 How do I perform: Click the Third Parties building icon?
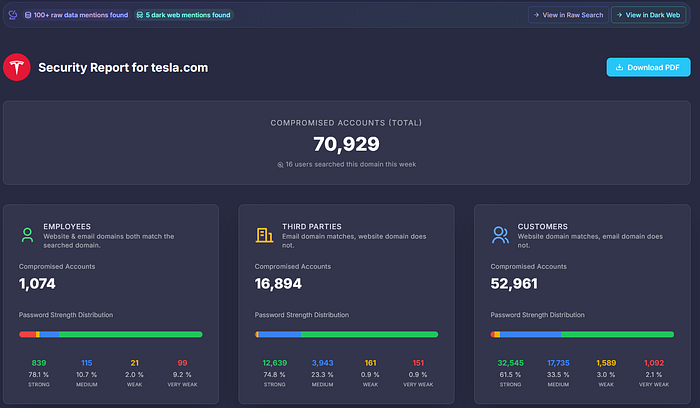[x=264, y=235]
